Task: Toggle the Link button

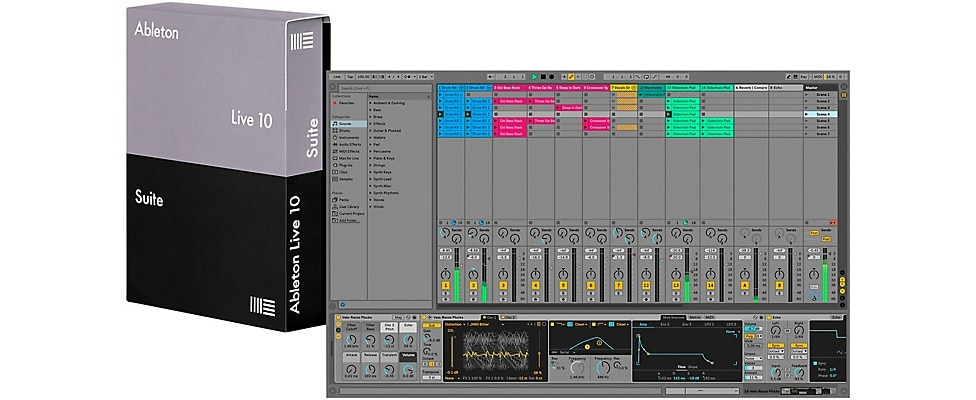Action: pyautogui.click(x=337, y=77)
